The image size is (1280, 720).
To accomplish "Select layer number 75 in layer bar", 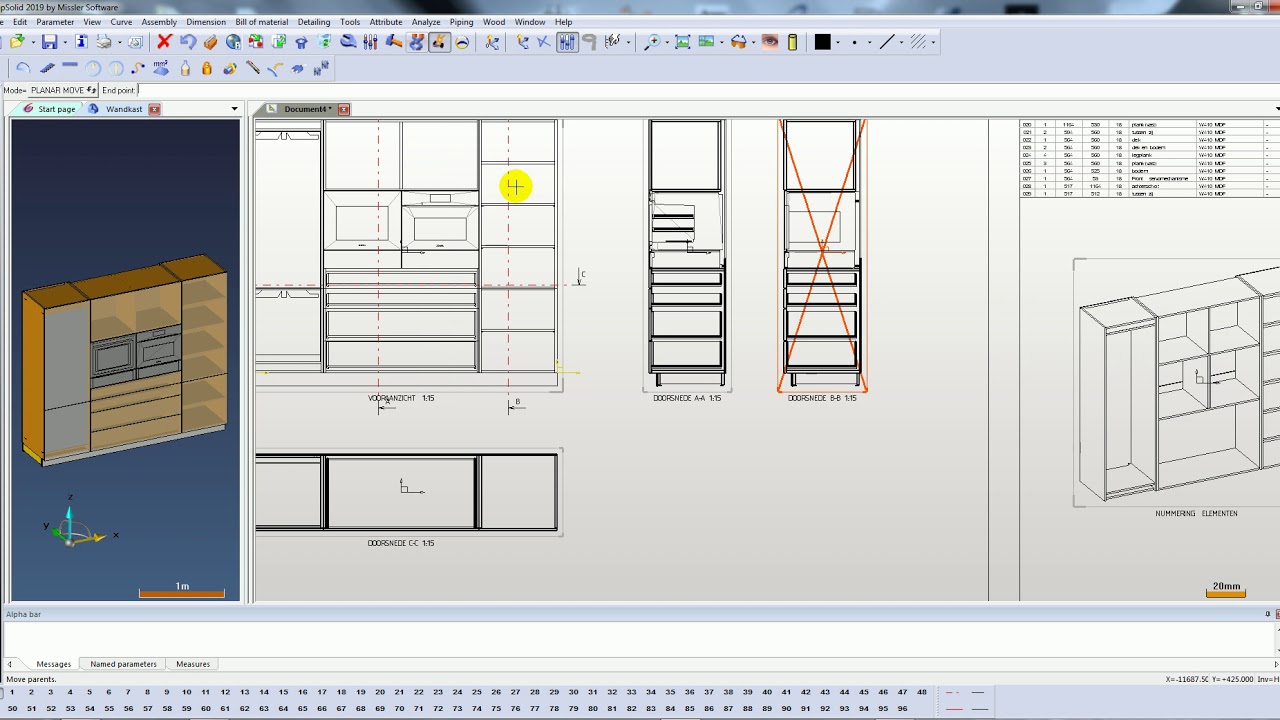I will [x=496, y=709].
